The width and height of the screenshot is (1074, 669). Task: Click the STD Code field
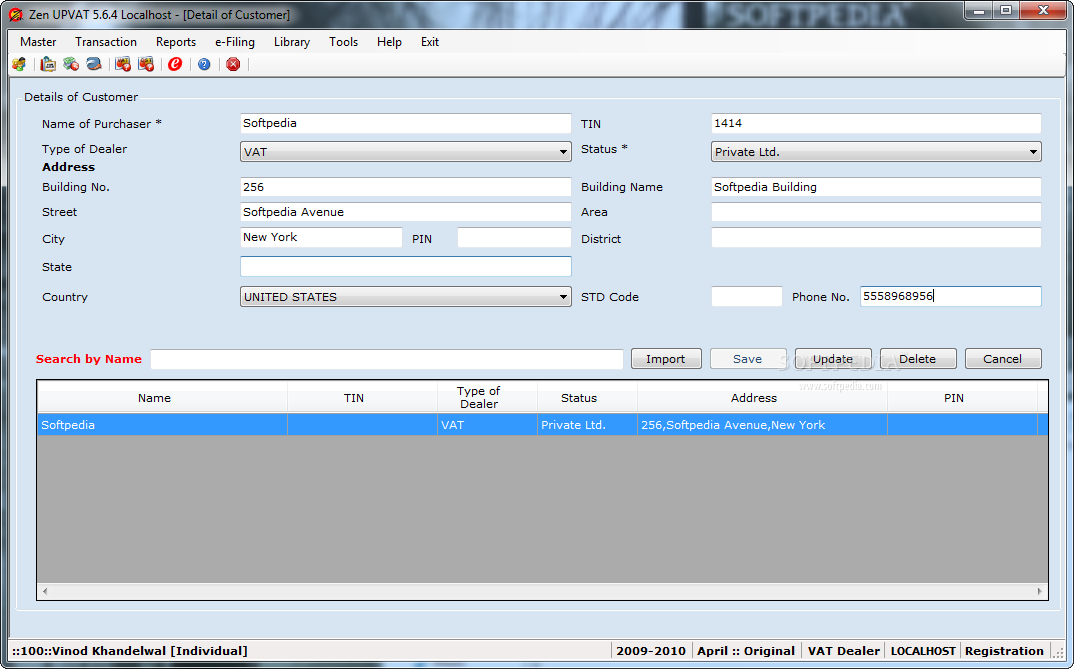click(747, 296)
